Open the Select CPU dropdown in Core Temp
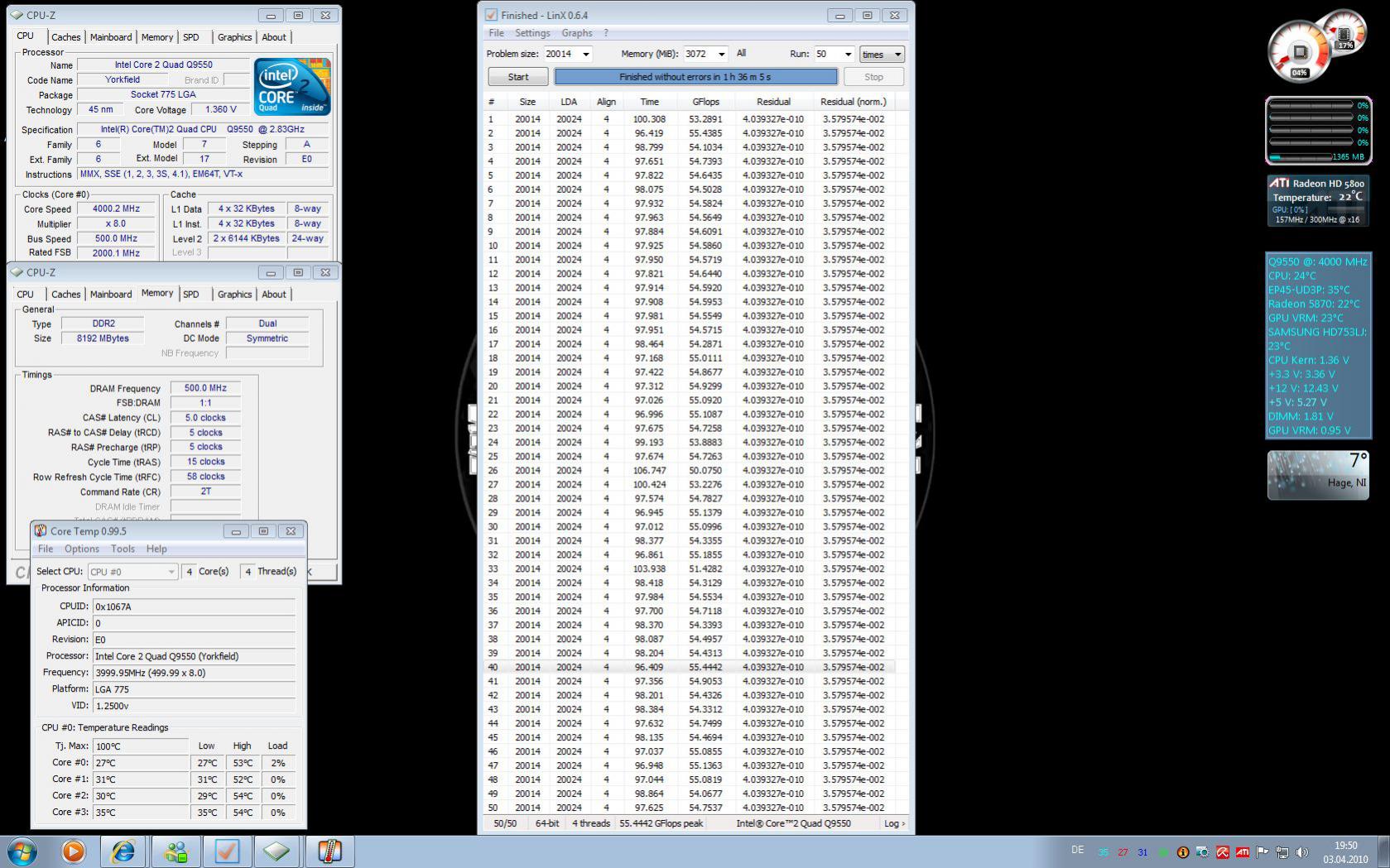 (133, 572)
